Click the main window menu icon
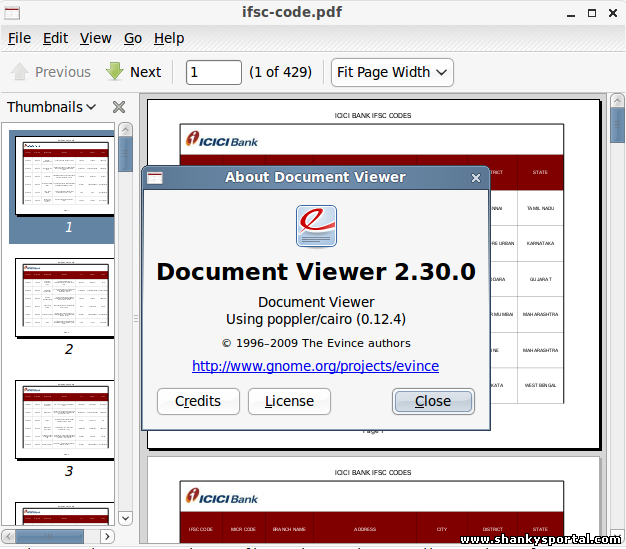This screenshot has width=626, height=549. [x=12, y=13]
